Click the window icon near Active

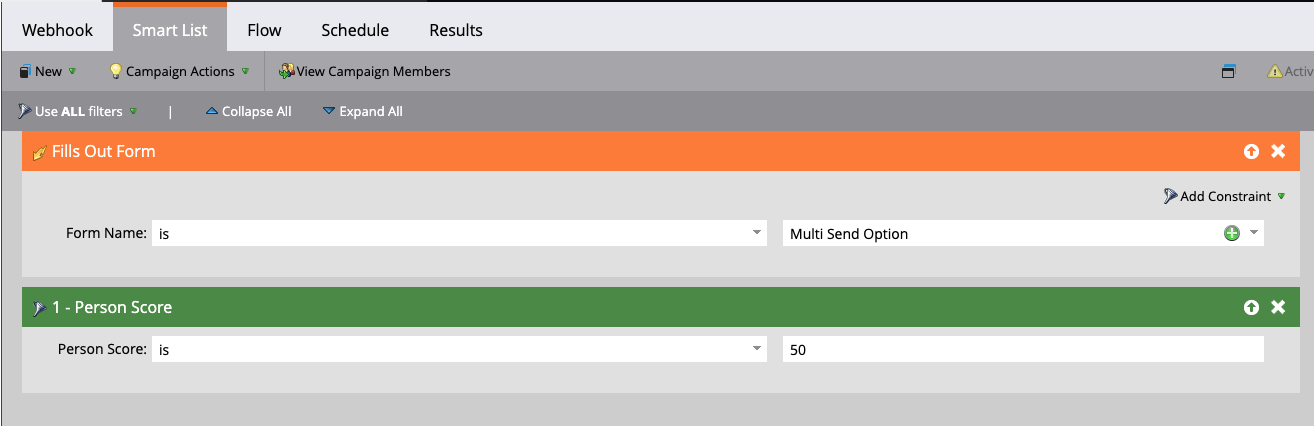tap(1229, 72)
